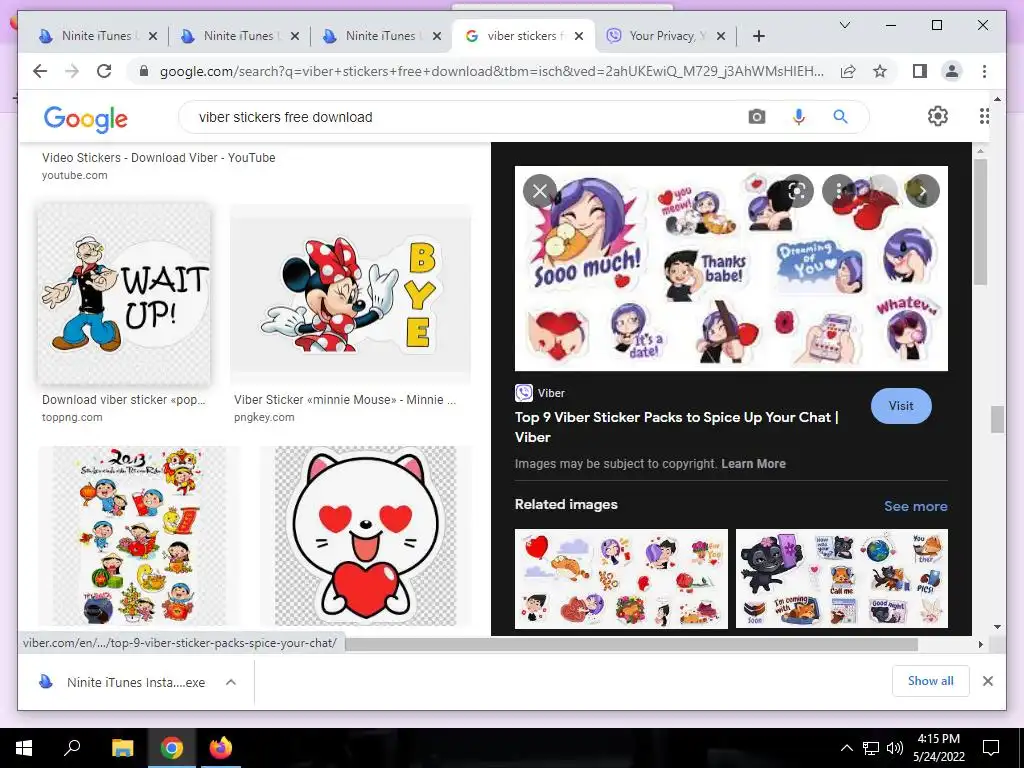Click the blue Google search magnifier
Image resolution: width=1024 pixels, height=768 pixels.
[x=840, y=117]
